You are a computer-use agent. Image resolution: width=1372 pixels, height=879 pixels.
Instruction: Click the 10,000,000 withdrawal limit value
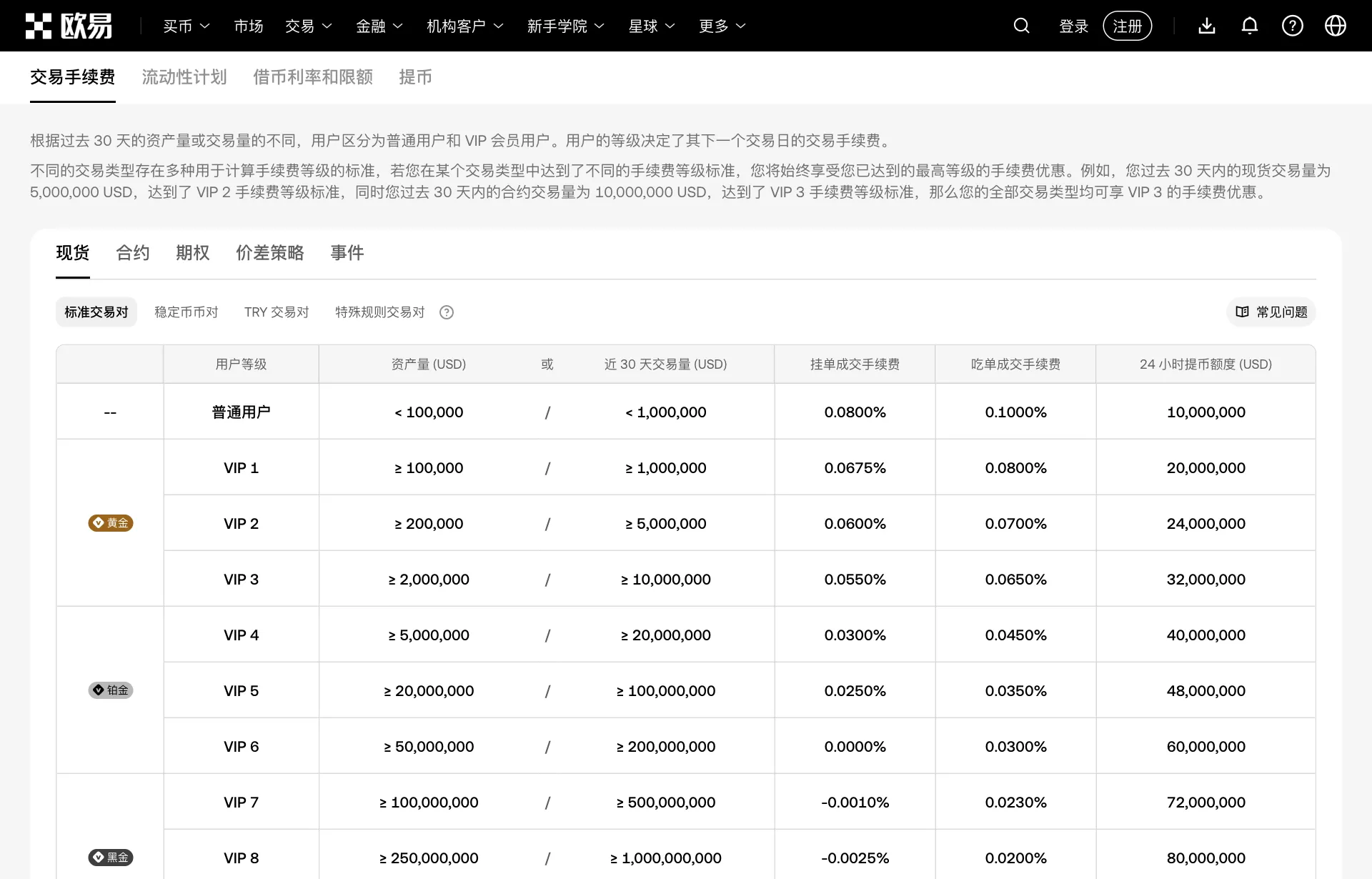tap(1206, 412)
